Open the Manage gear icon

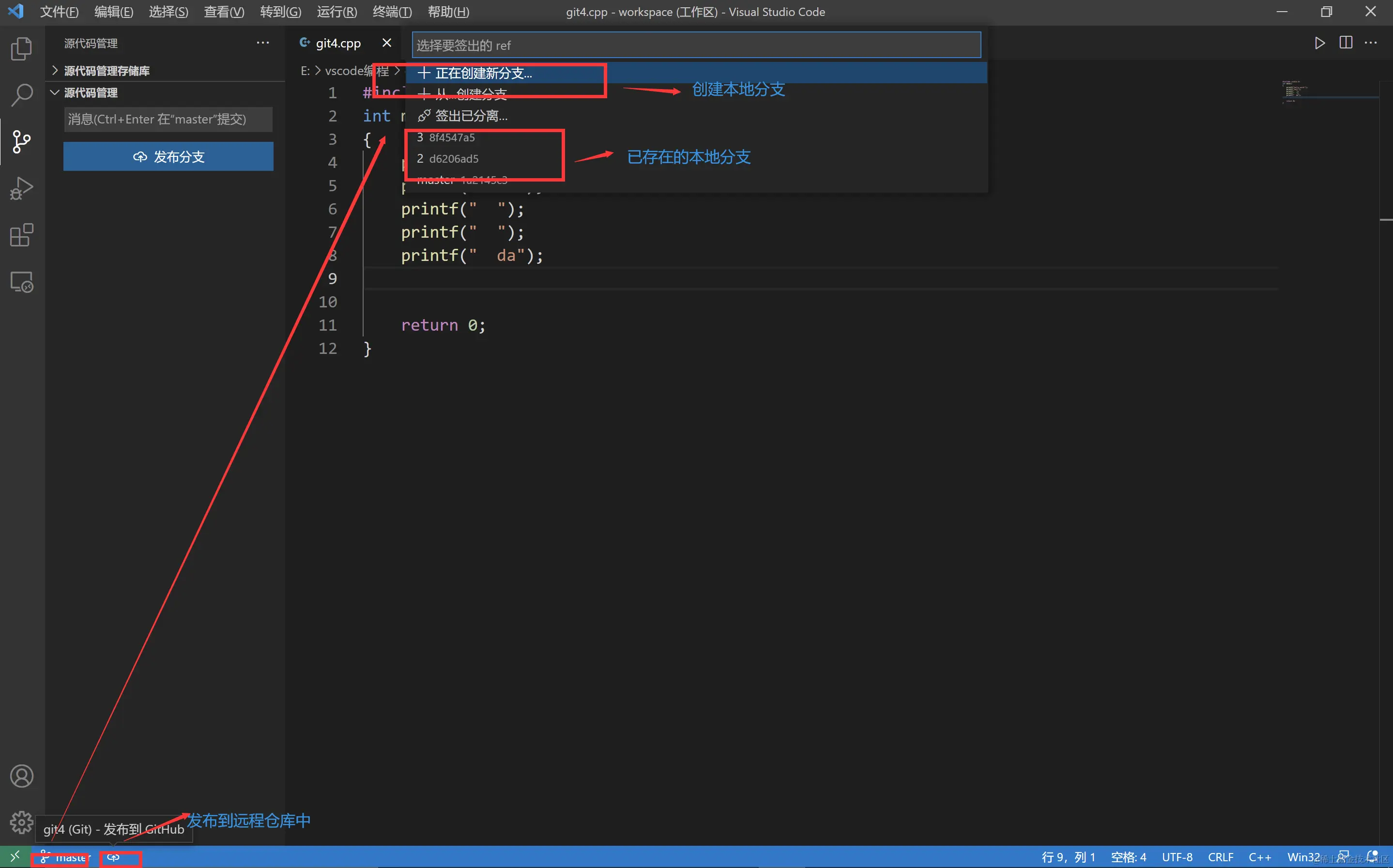22,822
